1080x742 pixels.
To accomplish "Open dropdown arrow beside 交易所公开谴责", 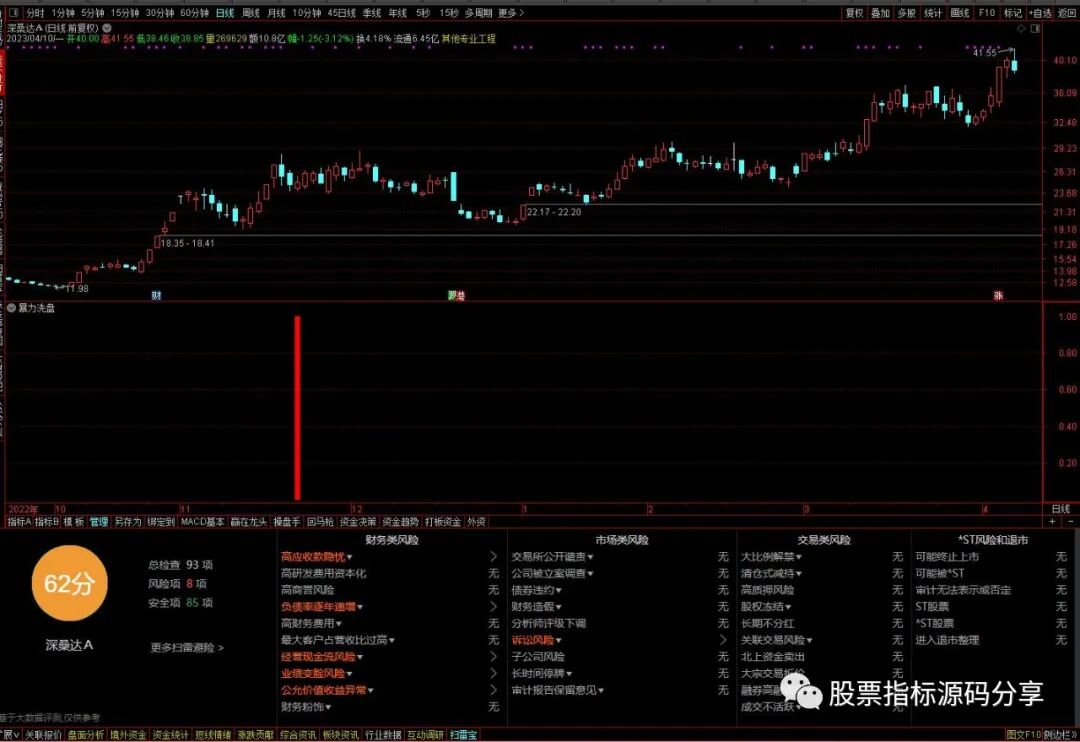I will tap(591, 557).
